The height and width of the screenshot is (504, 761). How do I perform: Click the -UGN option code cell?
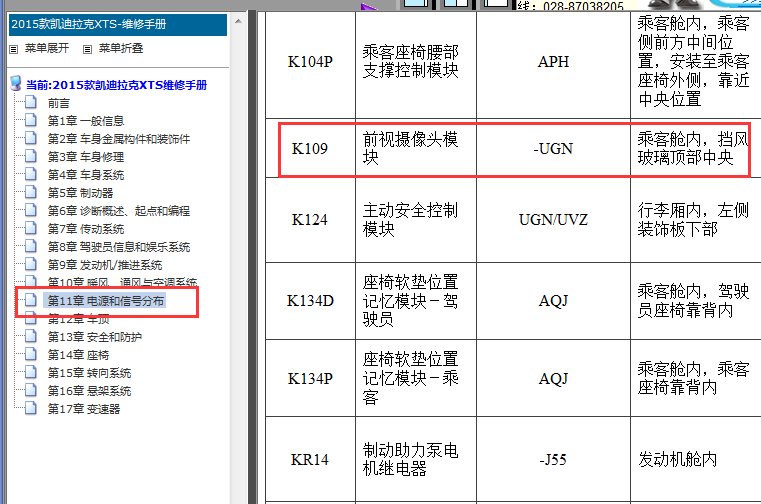click(553, 149)
